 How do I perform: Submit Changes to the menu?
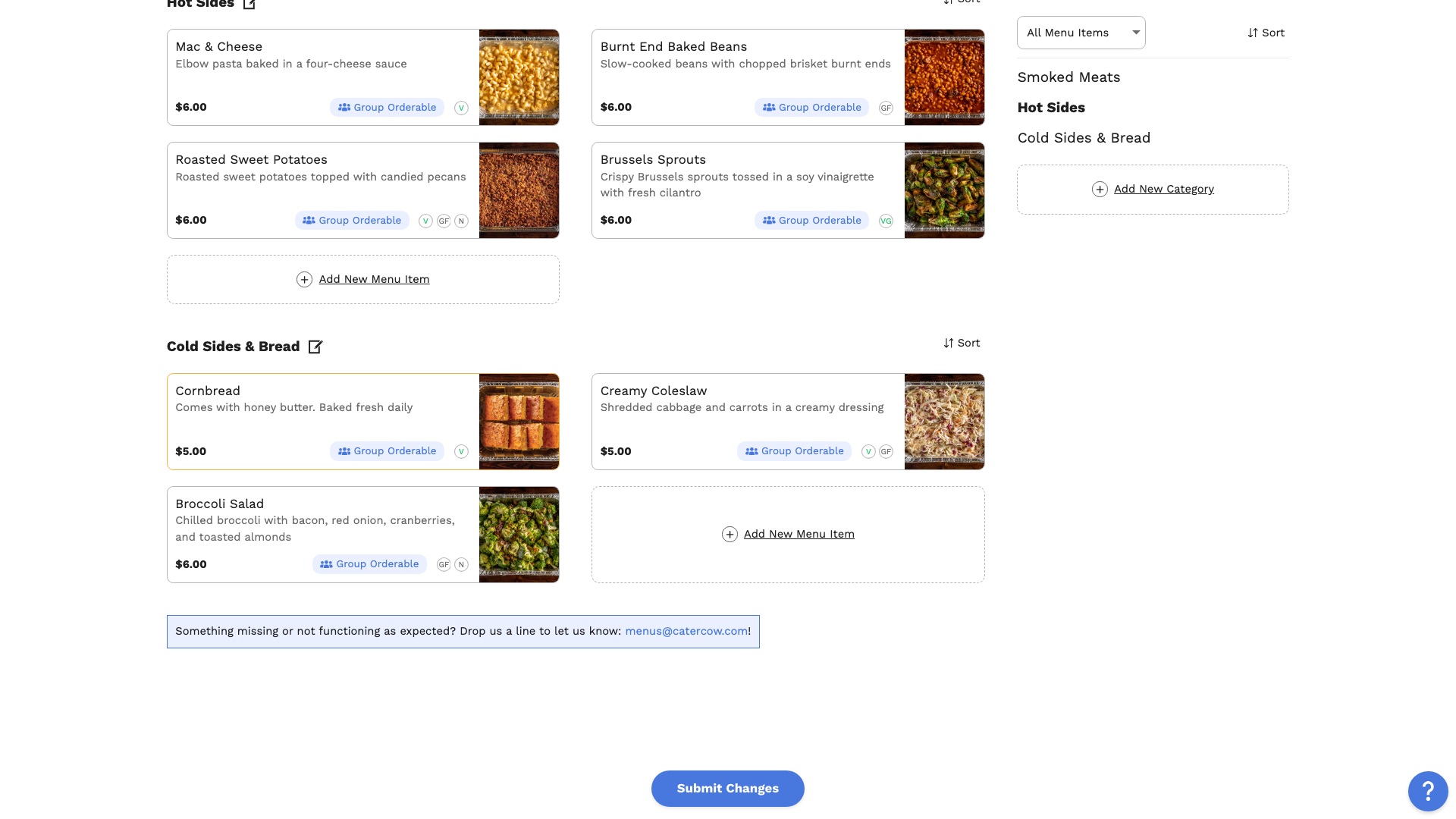pos(727,789)
